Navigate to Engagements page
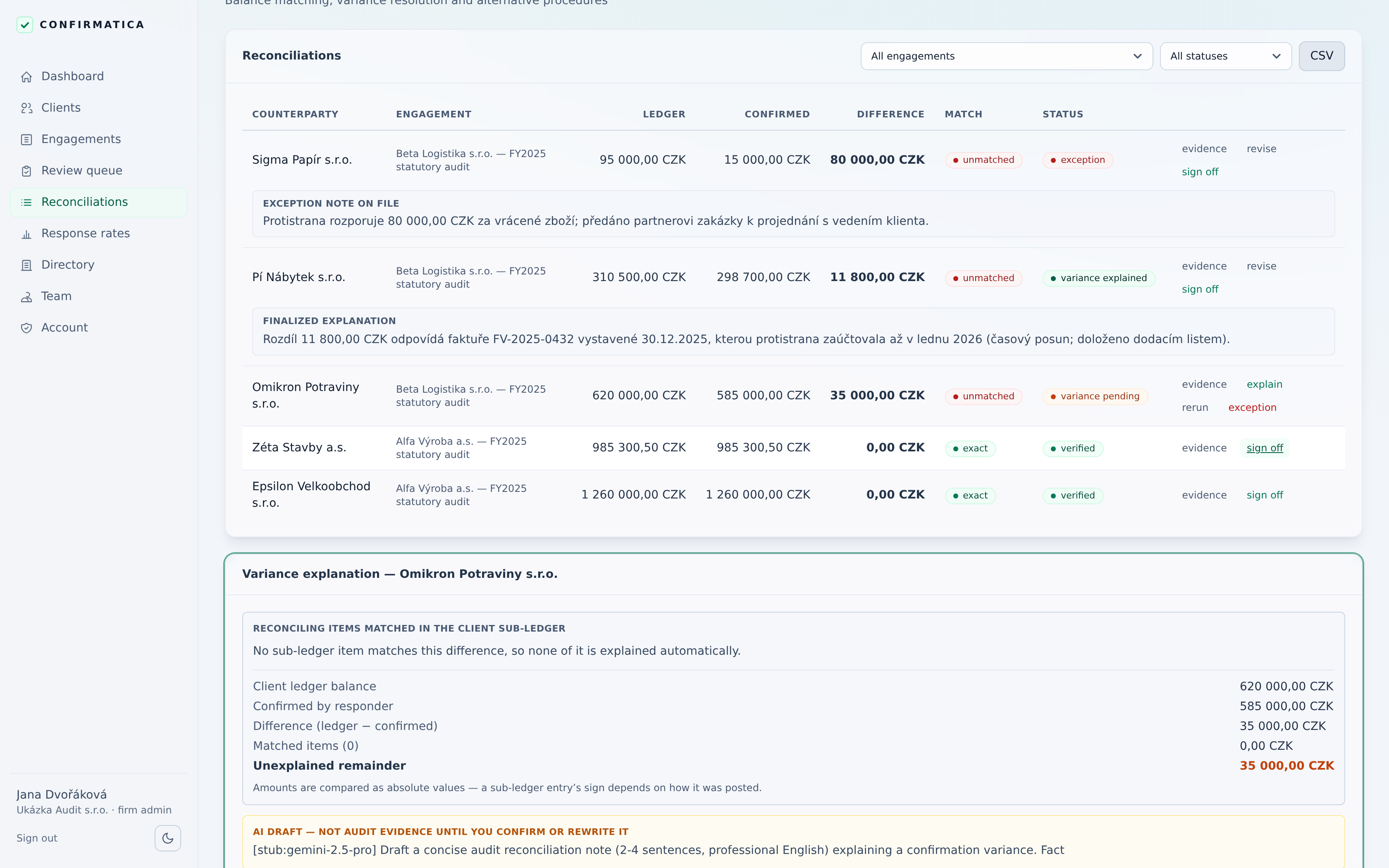1389x868 pixels. [99, 140]
